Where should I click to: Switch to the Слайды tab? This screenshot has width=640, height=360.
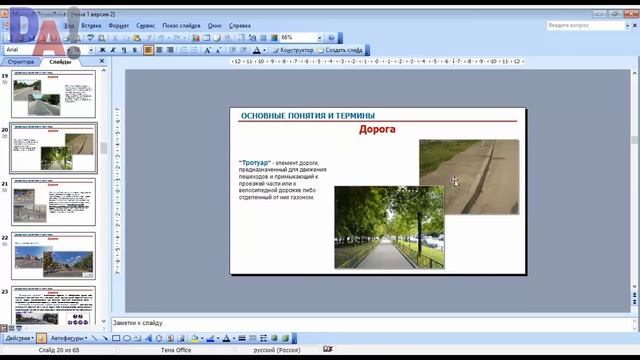pyautogui.click(x=60, y=62)
